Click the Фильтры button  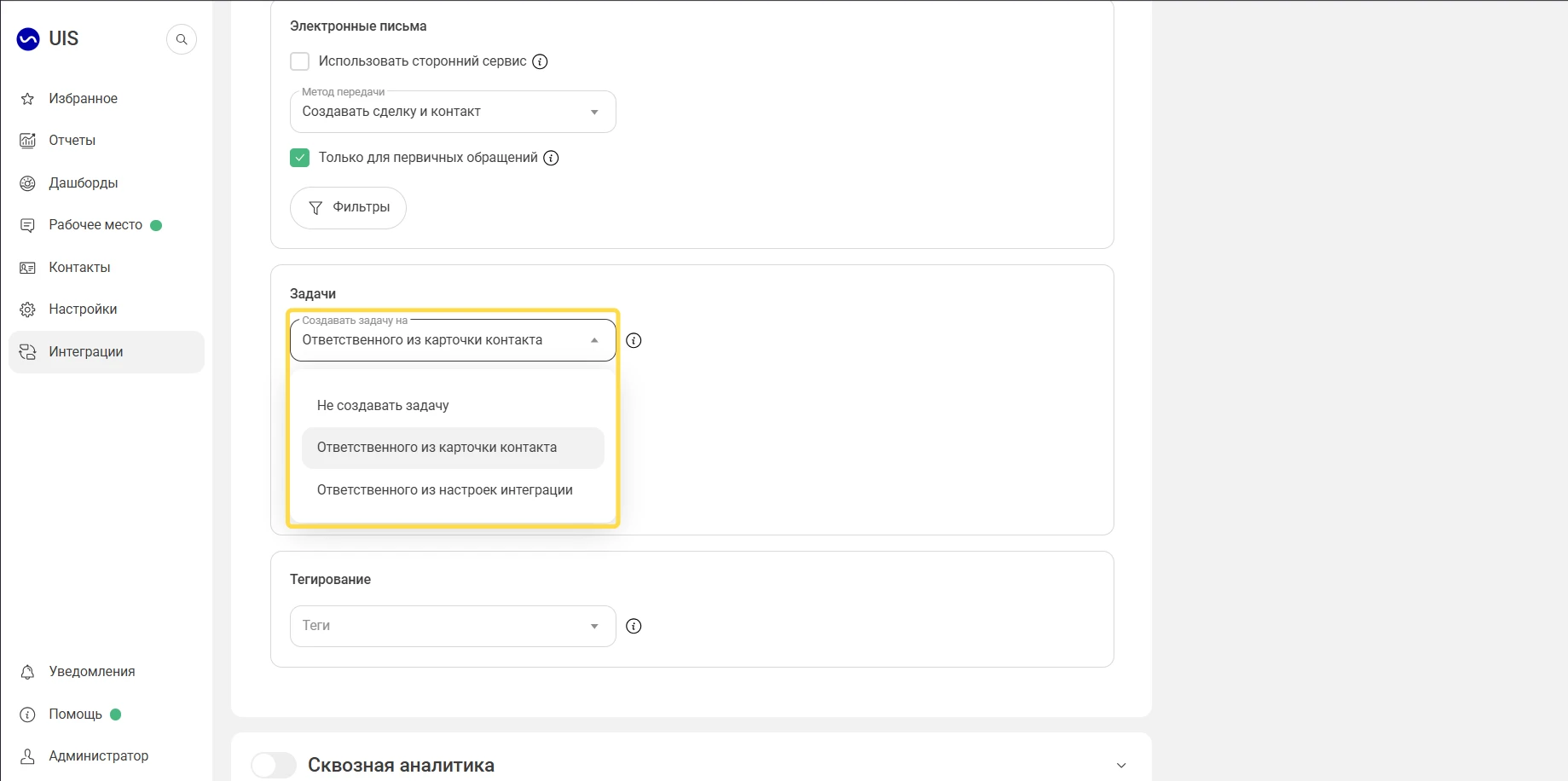[x=348, y=208]
